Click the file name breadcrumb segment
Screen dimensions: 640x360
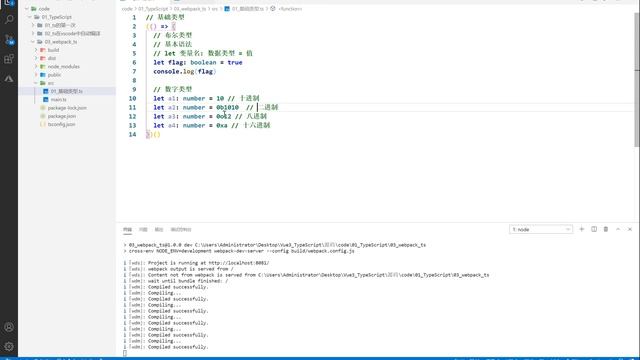pyautogui.click(x=248, y=9)
